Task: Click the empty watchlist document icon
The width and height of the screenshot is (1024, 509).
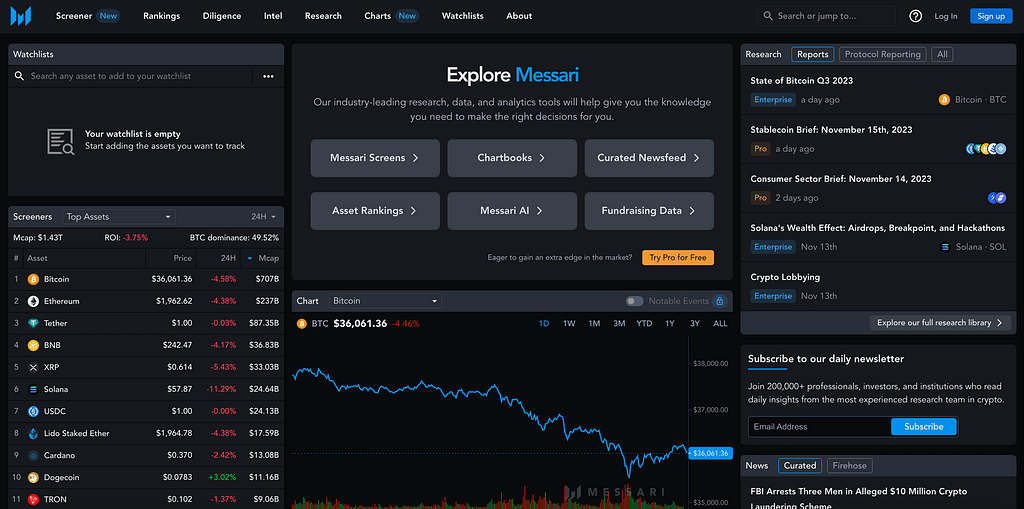Action: [60, 141]
